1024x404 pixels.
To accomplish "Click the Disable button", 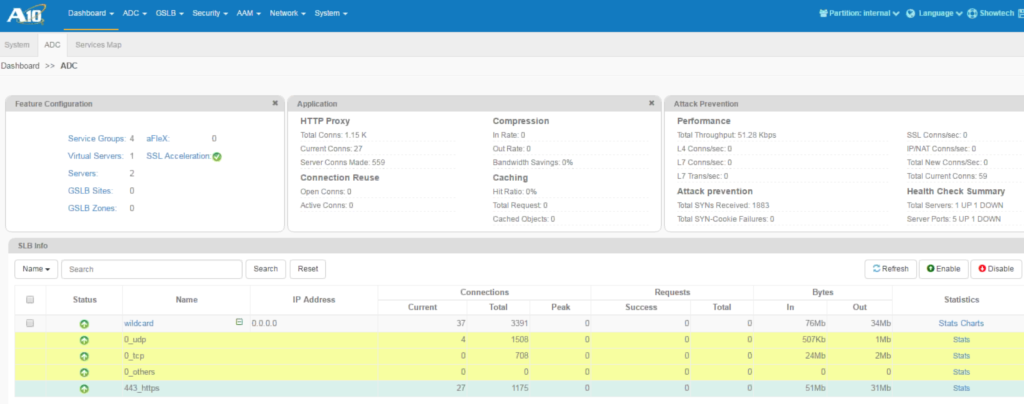I will click(x=995, y=269).
